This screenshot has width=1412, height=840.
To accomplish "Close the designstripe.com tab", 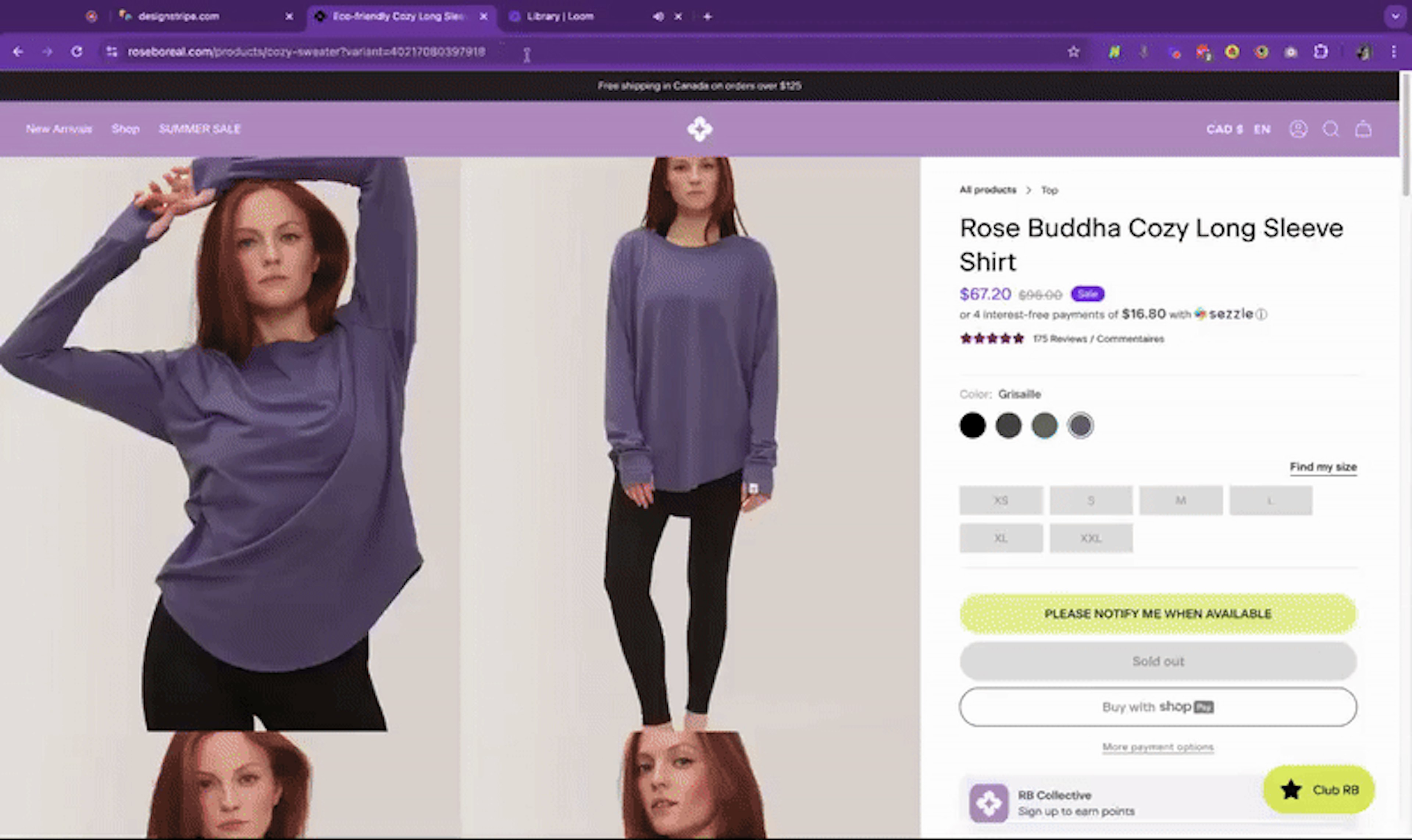I will point(289,17).
